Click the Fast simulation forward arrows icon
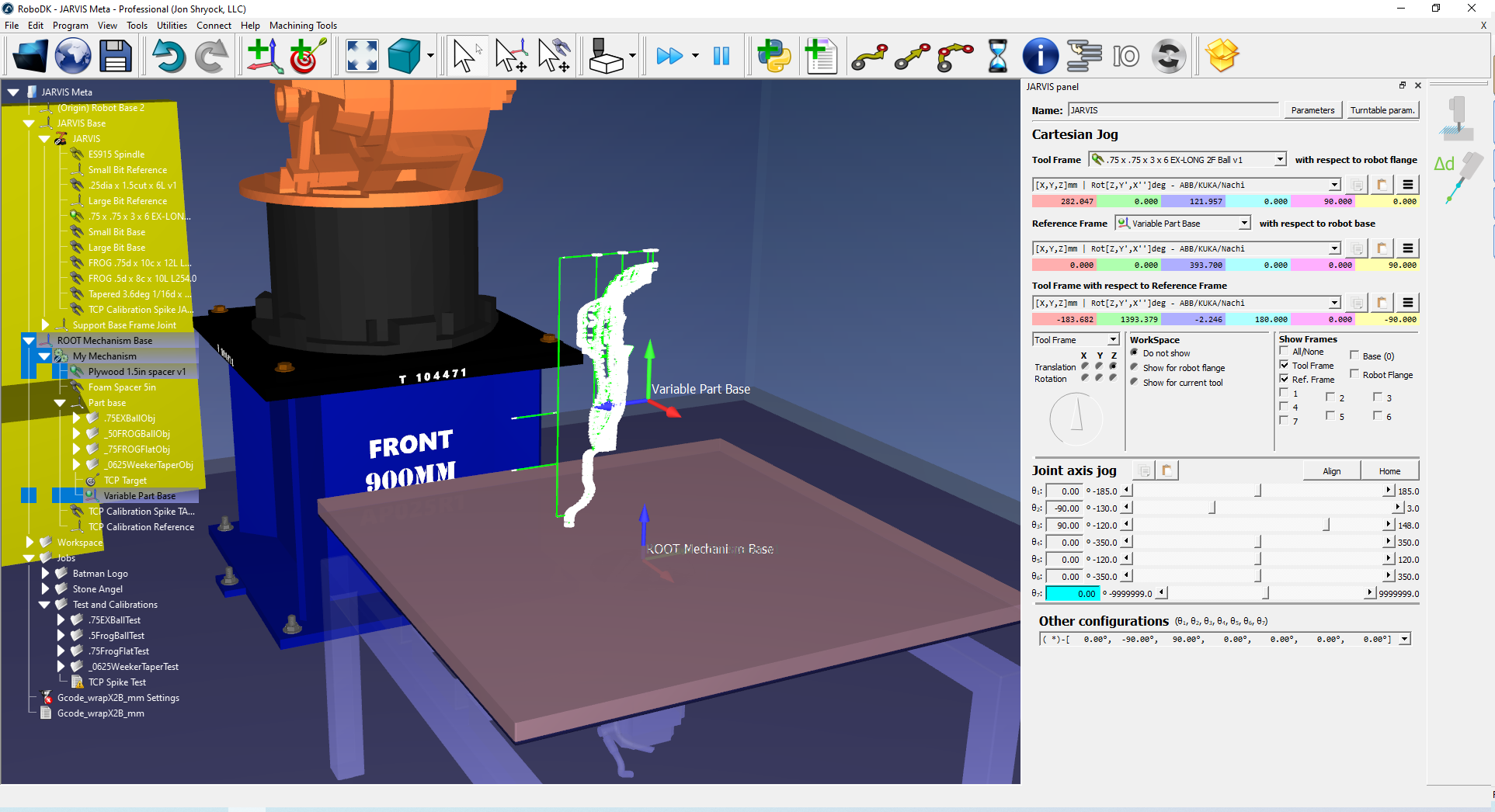This screenshot has width=1495, height=812. pos(669,57)
